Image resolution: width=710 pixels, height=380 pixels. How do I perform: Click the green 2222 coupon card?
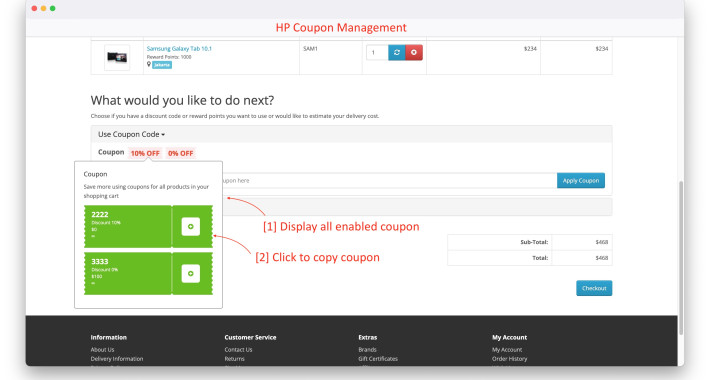coord(148,226)
